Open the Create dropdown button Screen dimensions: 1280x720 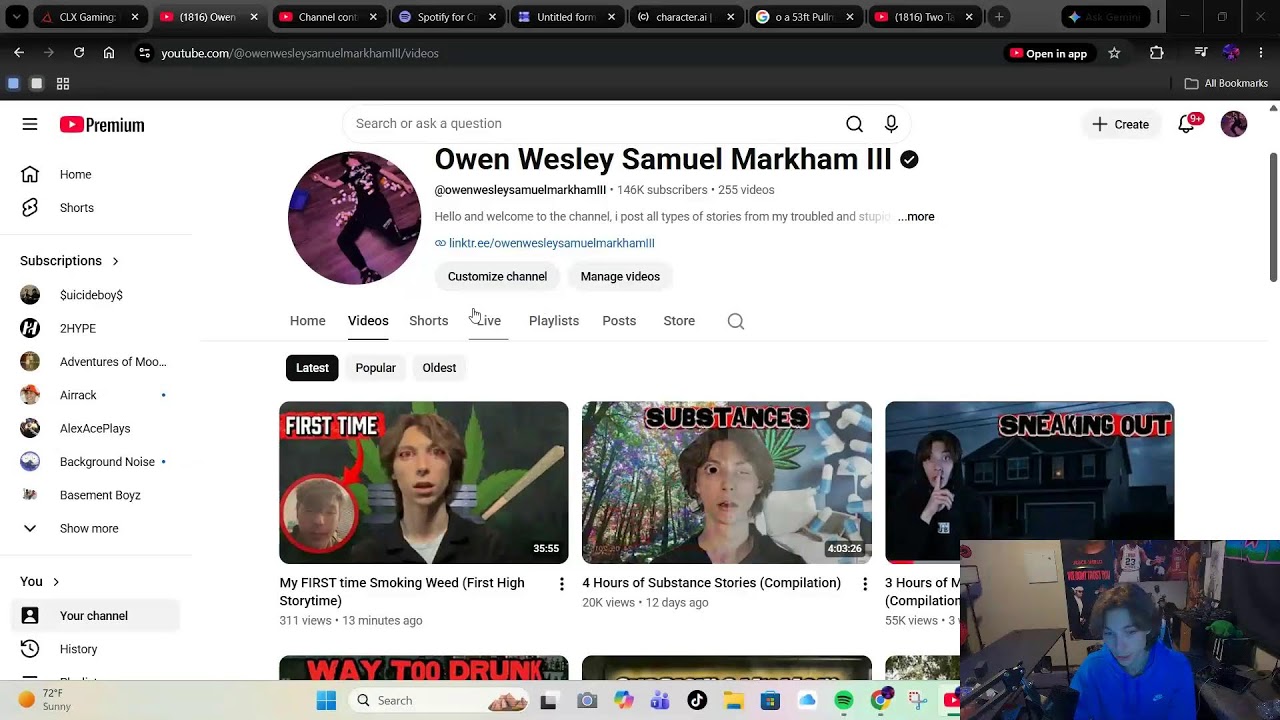[x=1120, y=124]
